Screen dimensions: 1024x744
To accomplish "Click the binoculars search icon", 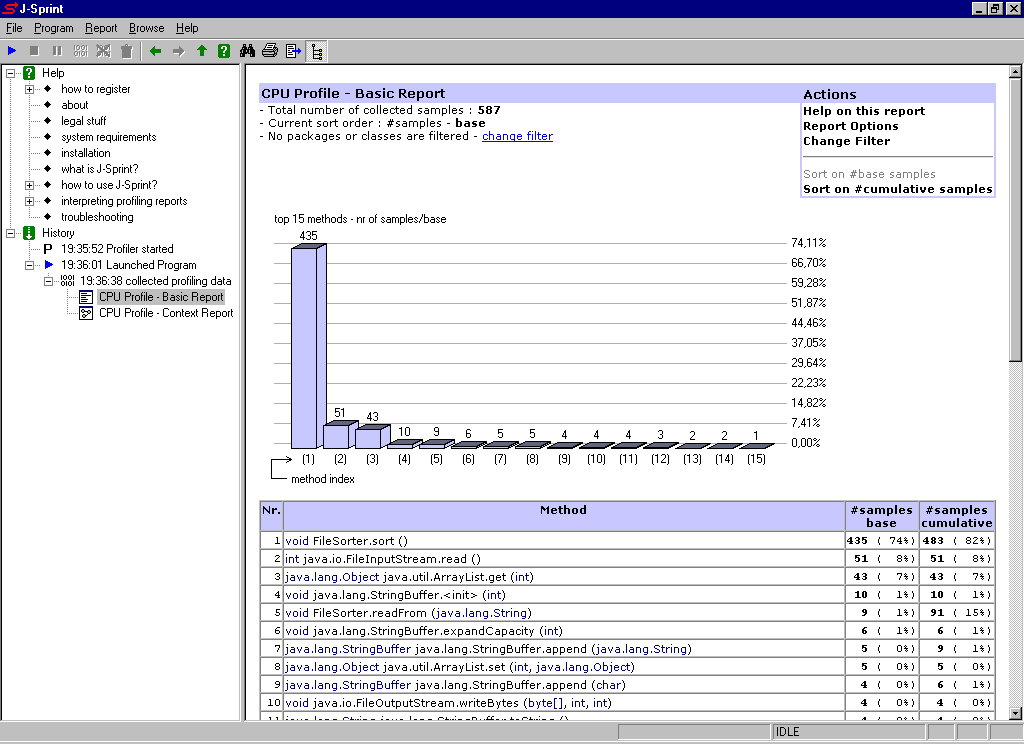I will click(x=248, y=51).
